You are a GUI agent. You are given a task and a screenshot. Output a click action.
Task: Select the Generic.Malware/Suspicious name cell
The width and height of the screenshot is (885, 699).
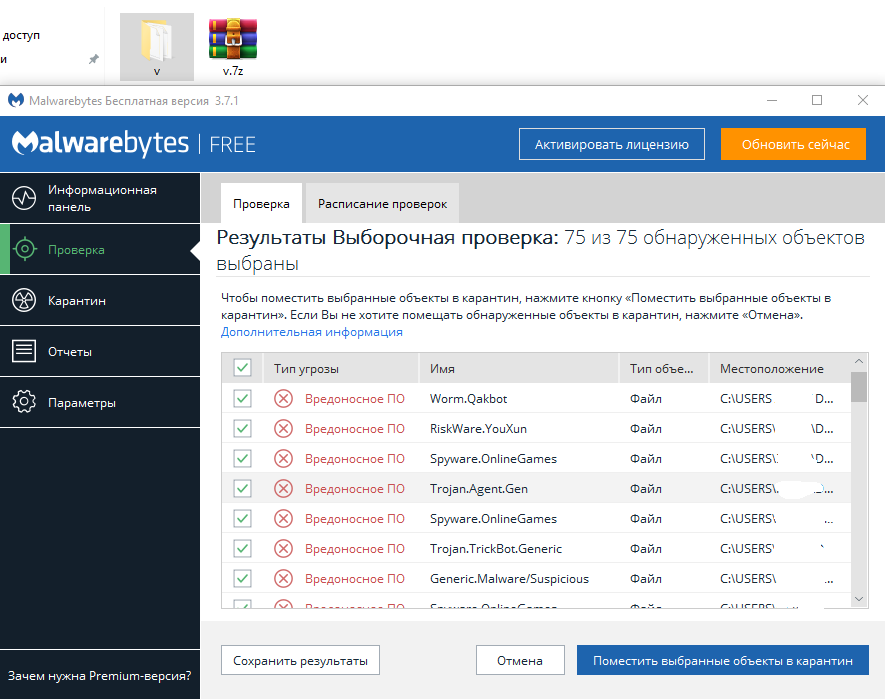click(x=509, y=578)
